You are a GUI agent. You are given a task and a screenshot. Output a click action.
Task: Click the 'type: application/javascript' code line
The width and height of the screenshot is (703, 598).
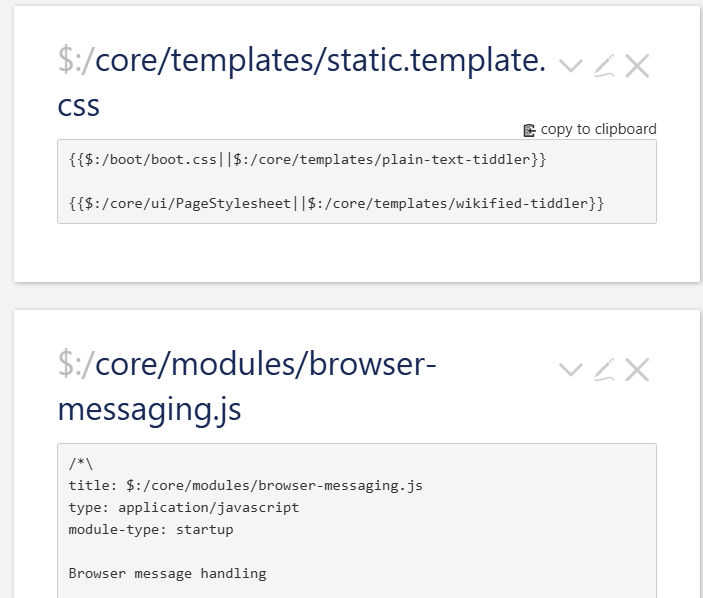click(x=183, y=507)
